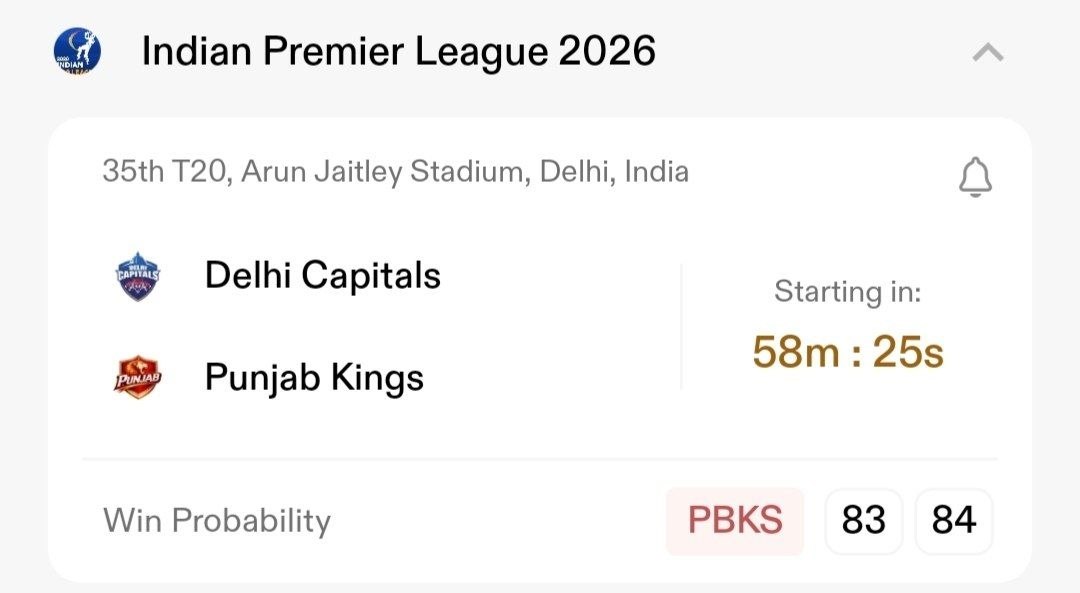Image resolution: width=1080 pixels, height=593 pixels.
Task: Click the blank header space right of the league title
Action: pos(810,52)
